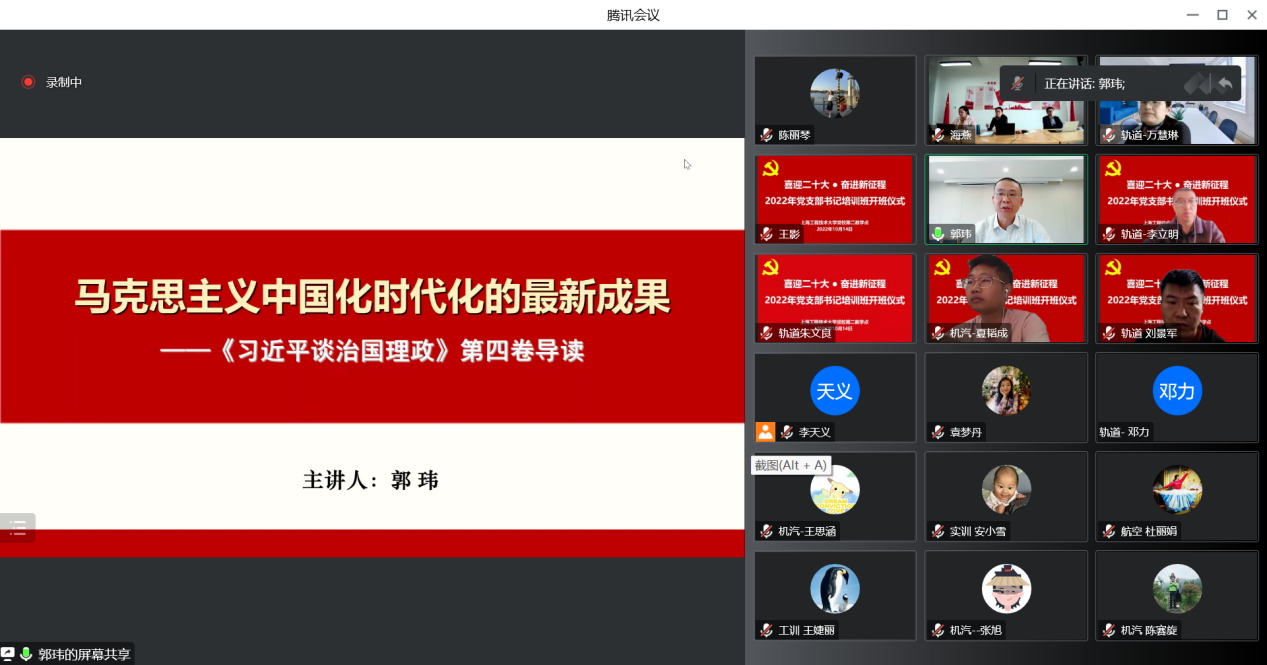The width and height of the screenshot is (1267, 665).
Task: Click the return arrow in the speaking banner
Action: (1225, 83)
